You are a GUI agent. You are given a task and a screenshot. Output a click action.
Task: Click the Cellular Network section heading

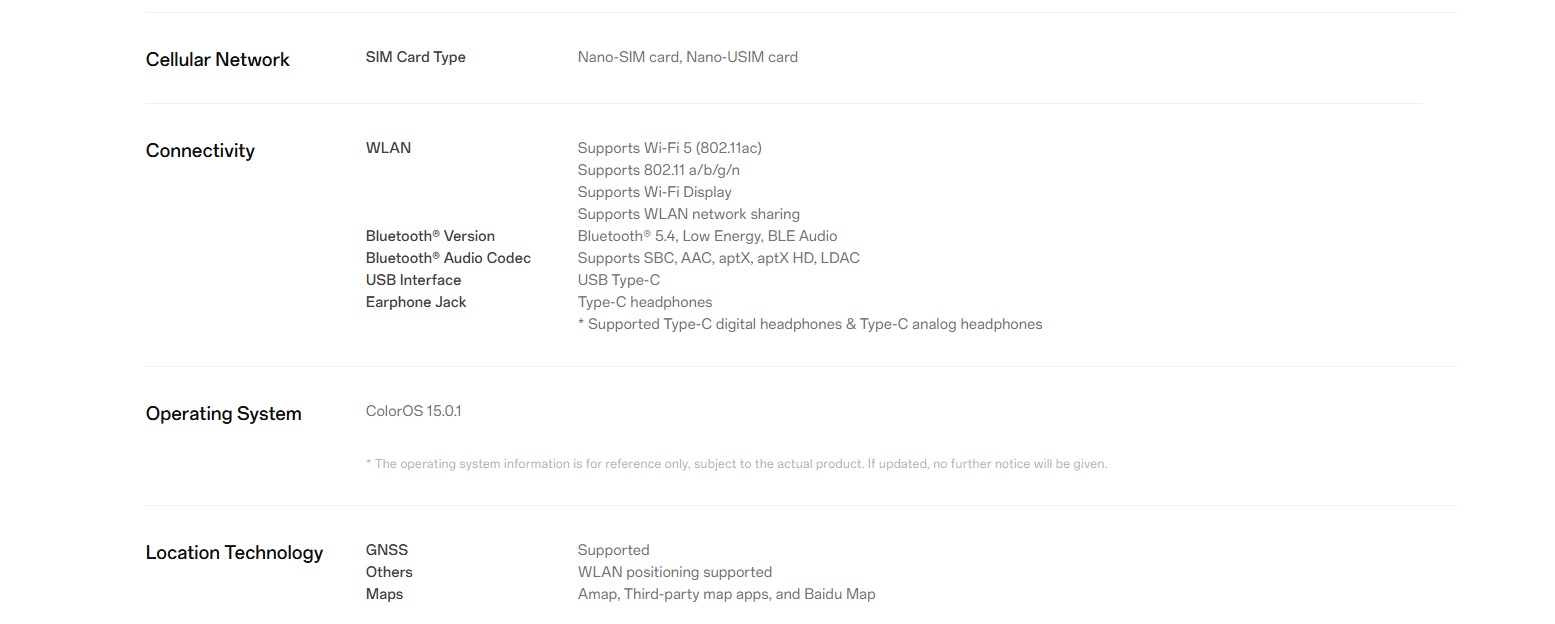point(217,59)
